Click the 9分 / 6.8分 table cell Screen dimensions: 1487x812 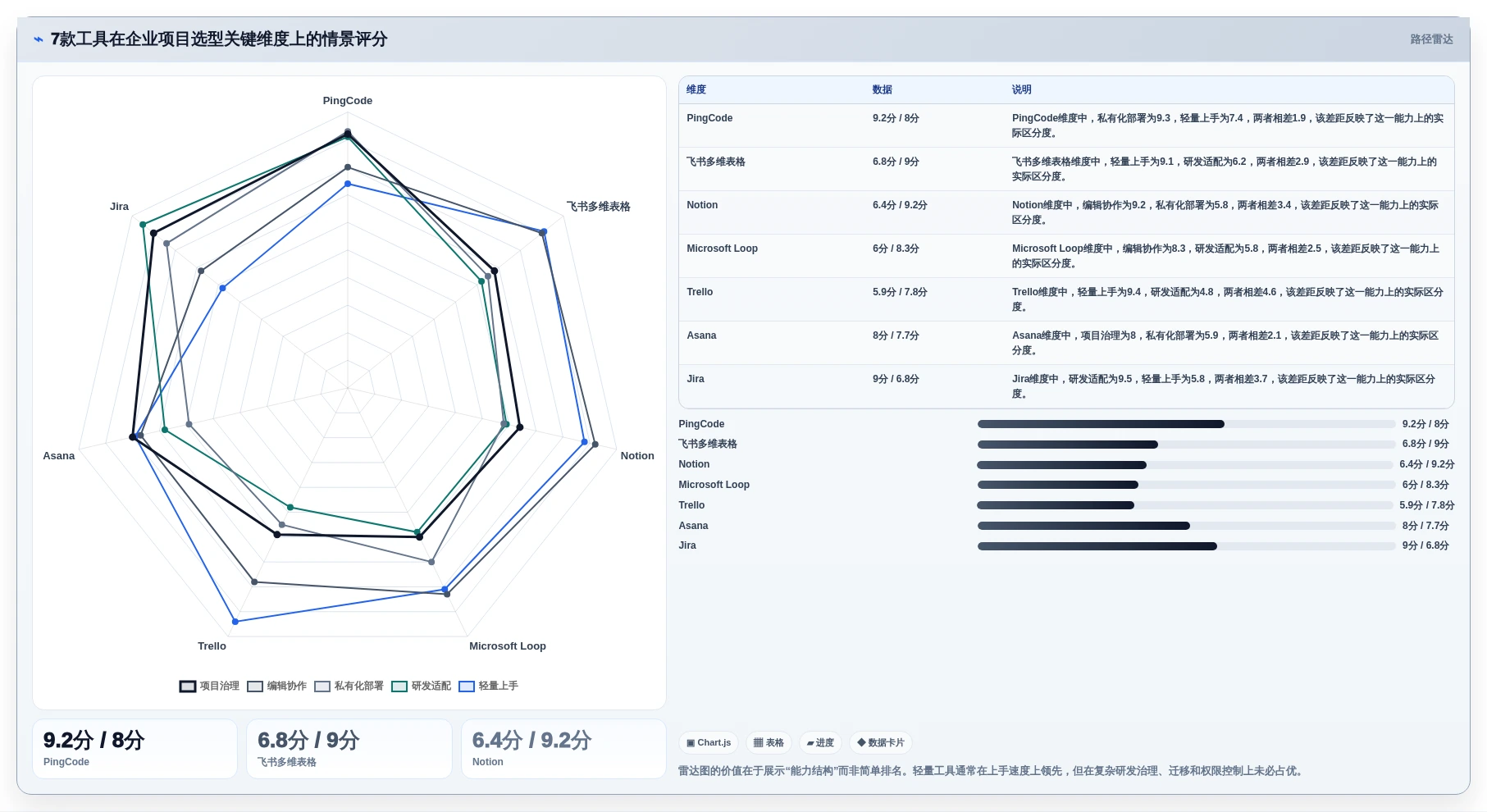point(896,379)
